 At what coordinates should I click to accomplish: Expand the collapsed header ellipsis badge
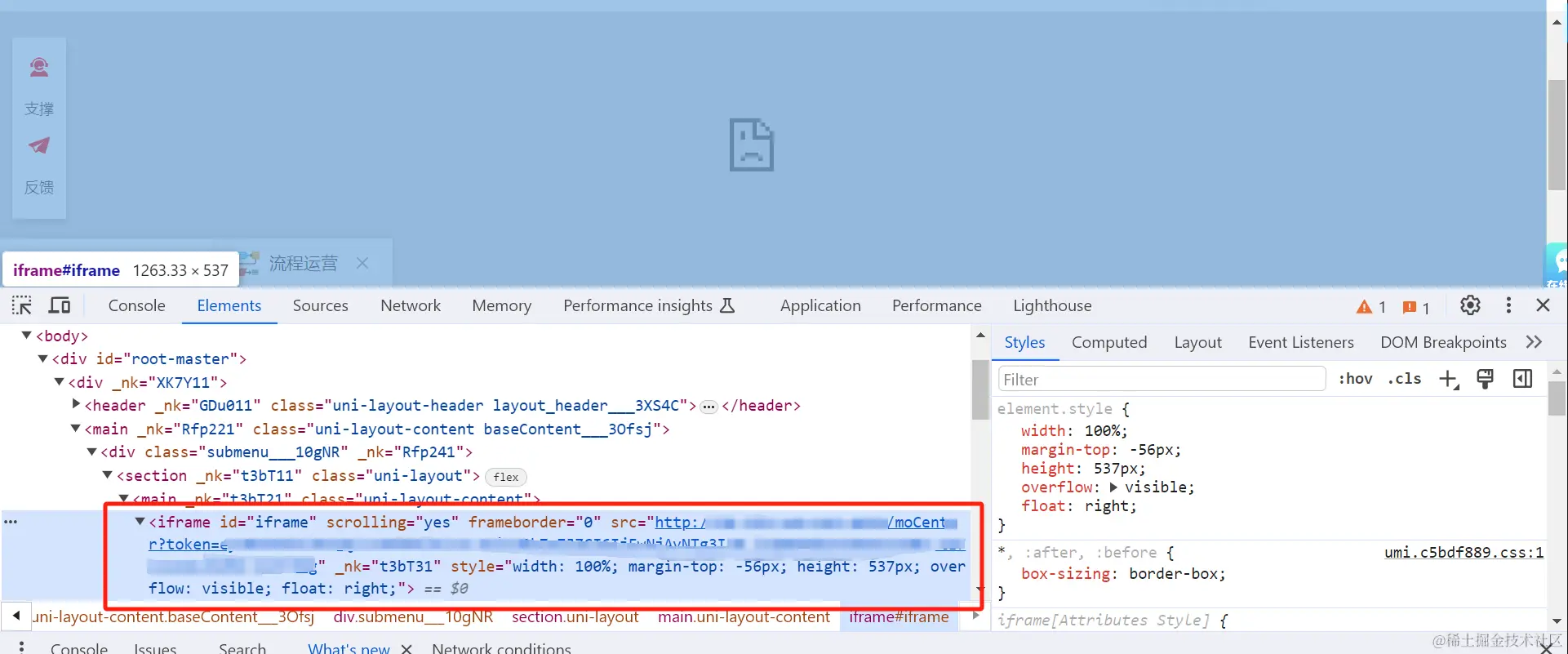(x=708, y=407)
